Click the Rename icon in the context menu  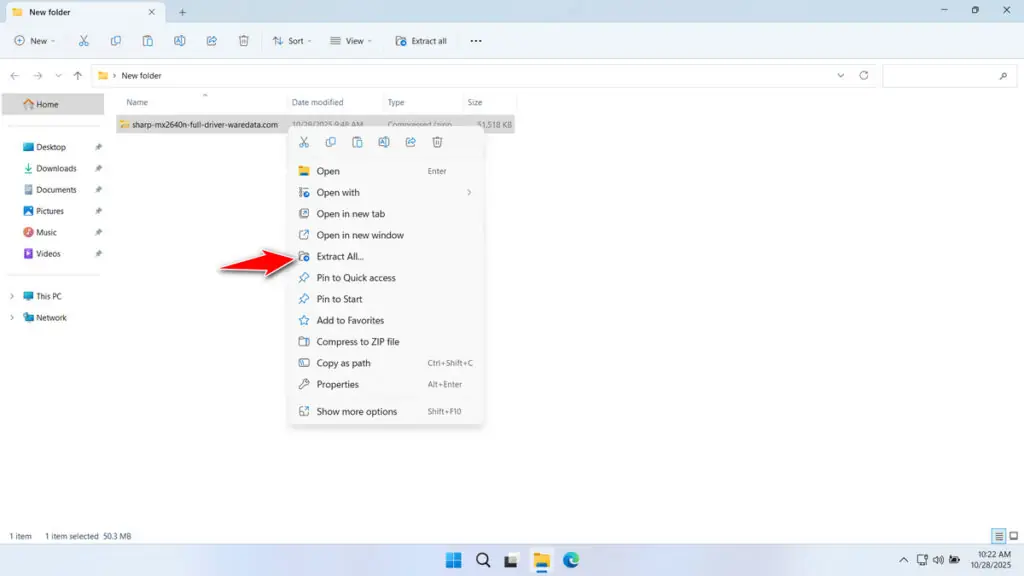pos(384,142)
